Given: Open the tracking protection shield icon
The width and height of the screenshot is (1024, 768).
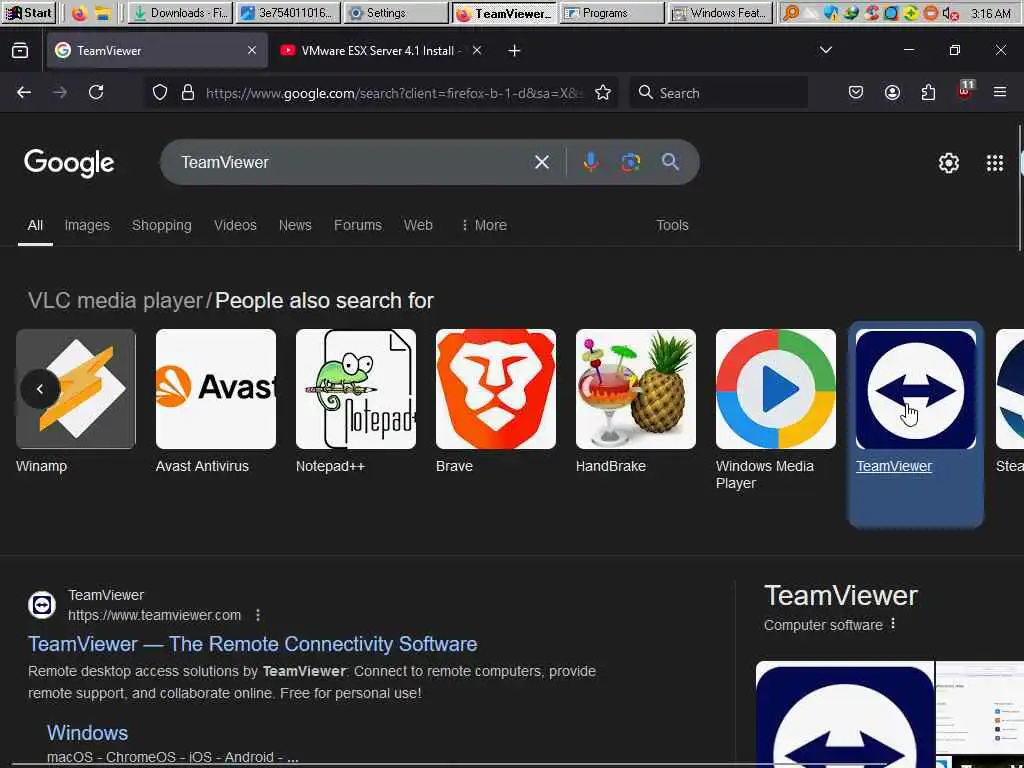Looking at the screenshot, I should (160, 93).
